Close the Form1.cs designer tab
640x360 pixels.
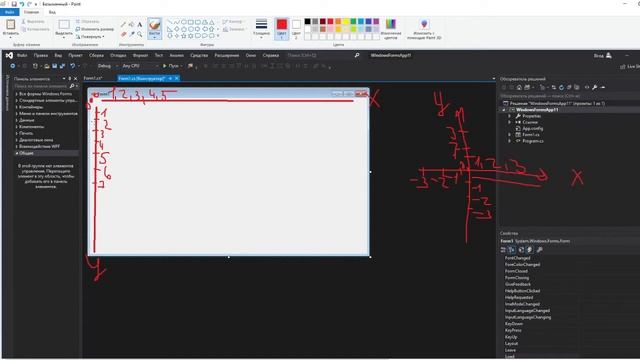tap(177, 78)
